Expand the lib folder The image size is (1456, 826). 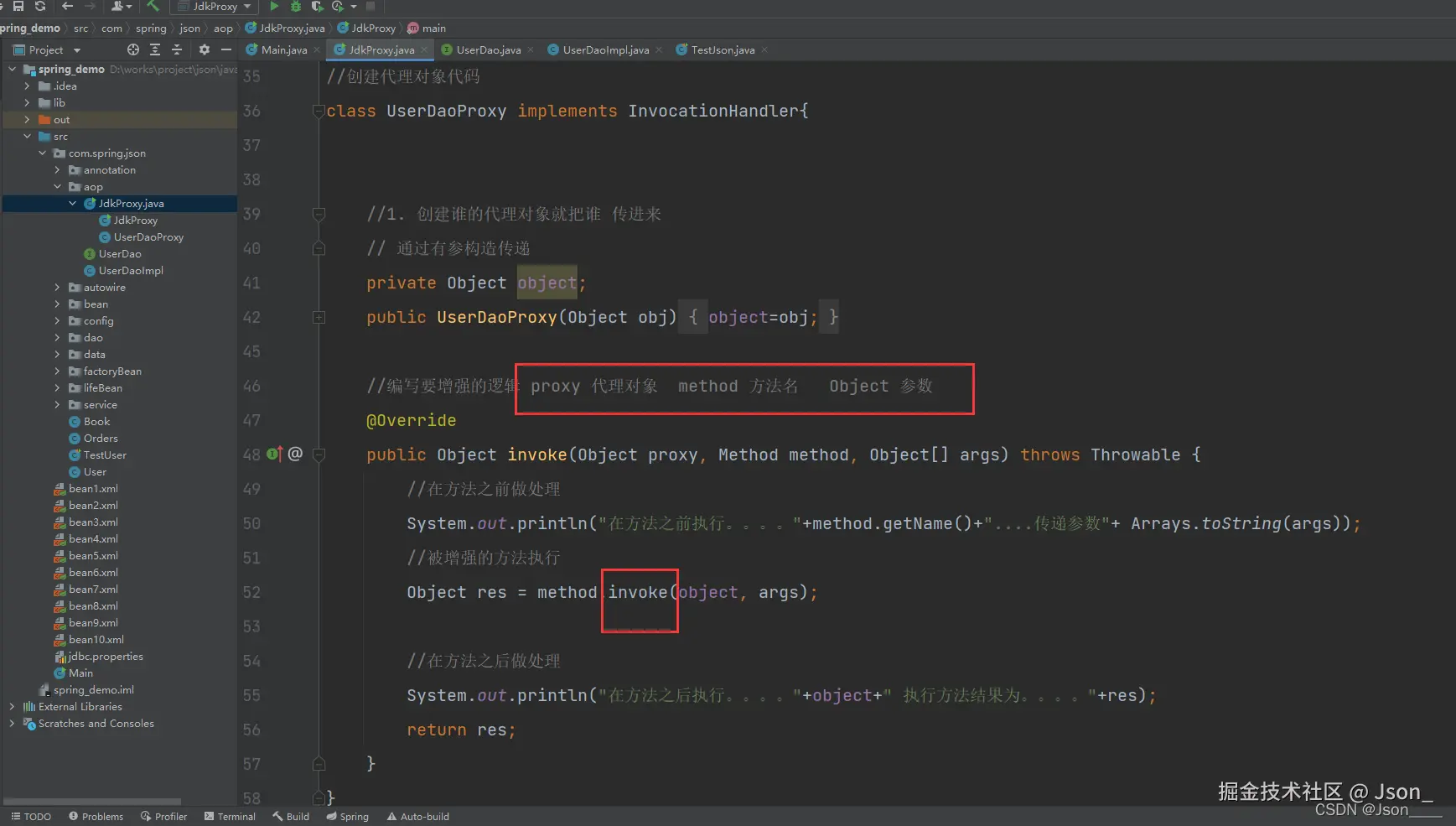click(x=27, y=103)
